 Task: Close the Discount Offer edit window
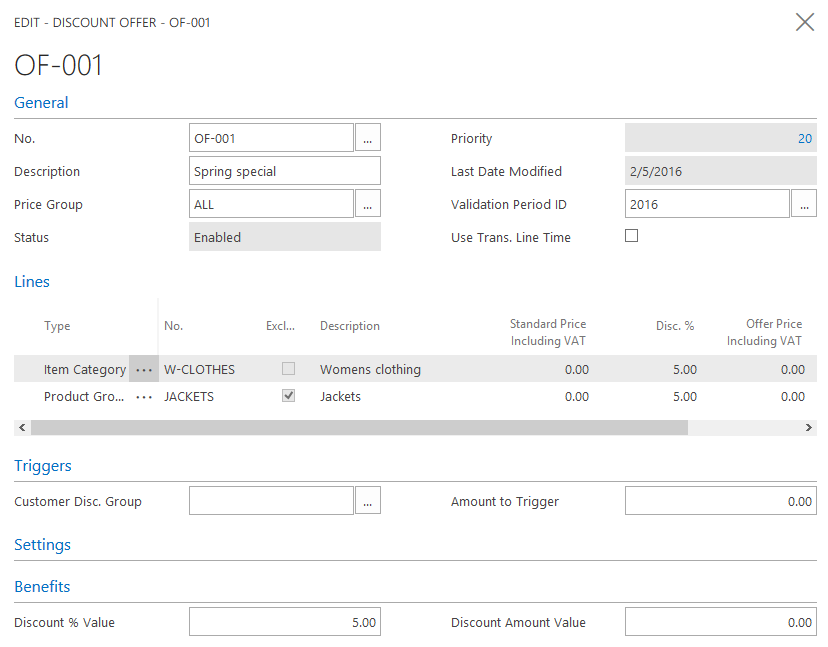(804, 22)
